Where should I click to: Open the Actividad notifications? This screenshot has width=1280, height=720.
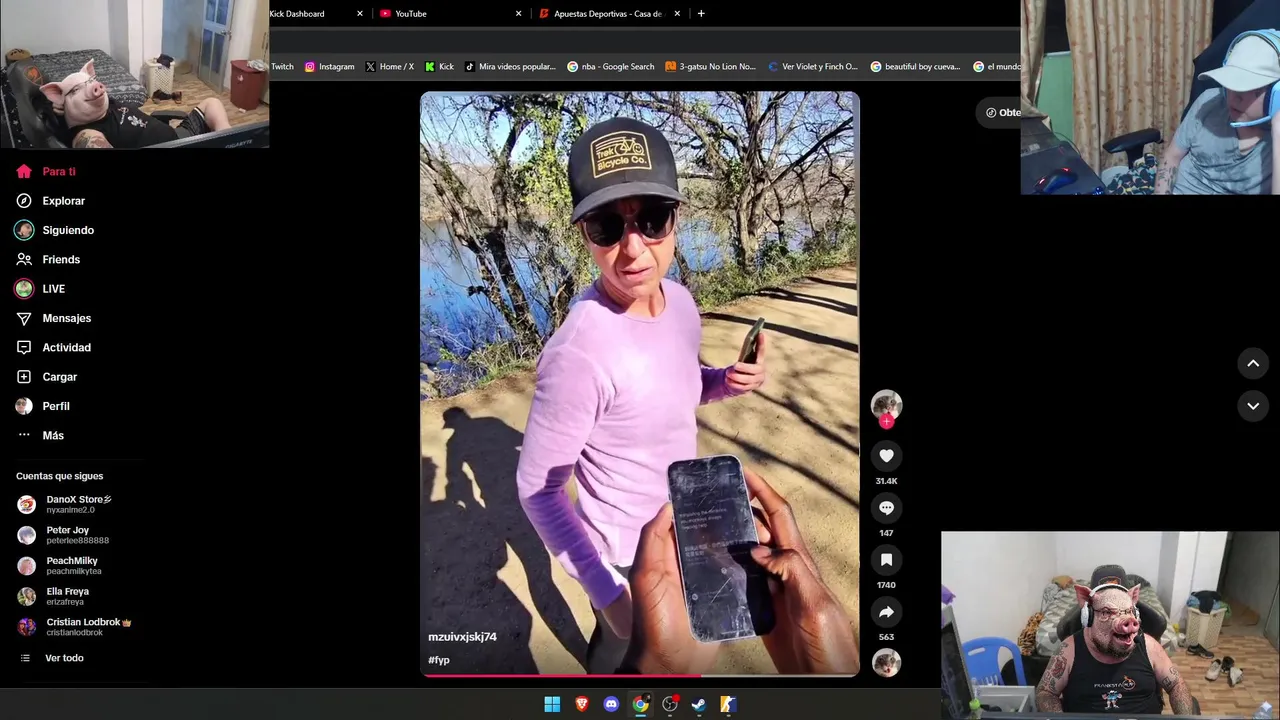pos(53,348)
